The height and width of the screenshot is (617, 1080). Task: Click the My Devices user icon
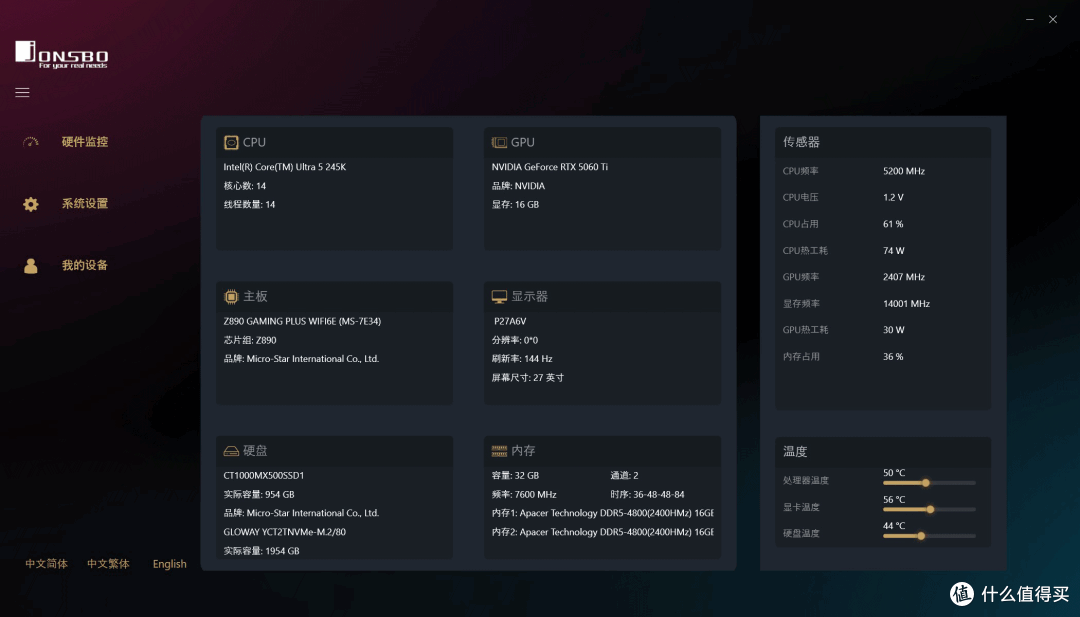30,266
